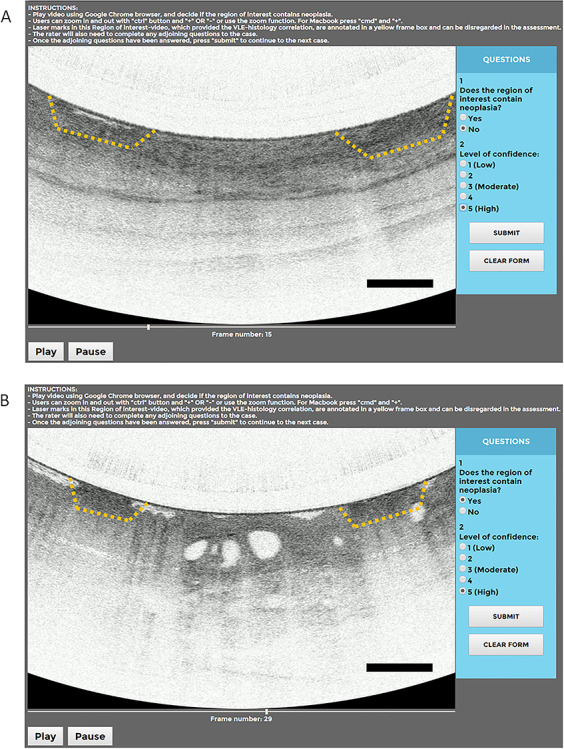Viewport: 564px width, 749px height.
Task: Play the video in panel A
Action: click(46, 352)
